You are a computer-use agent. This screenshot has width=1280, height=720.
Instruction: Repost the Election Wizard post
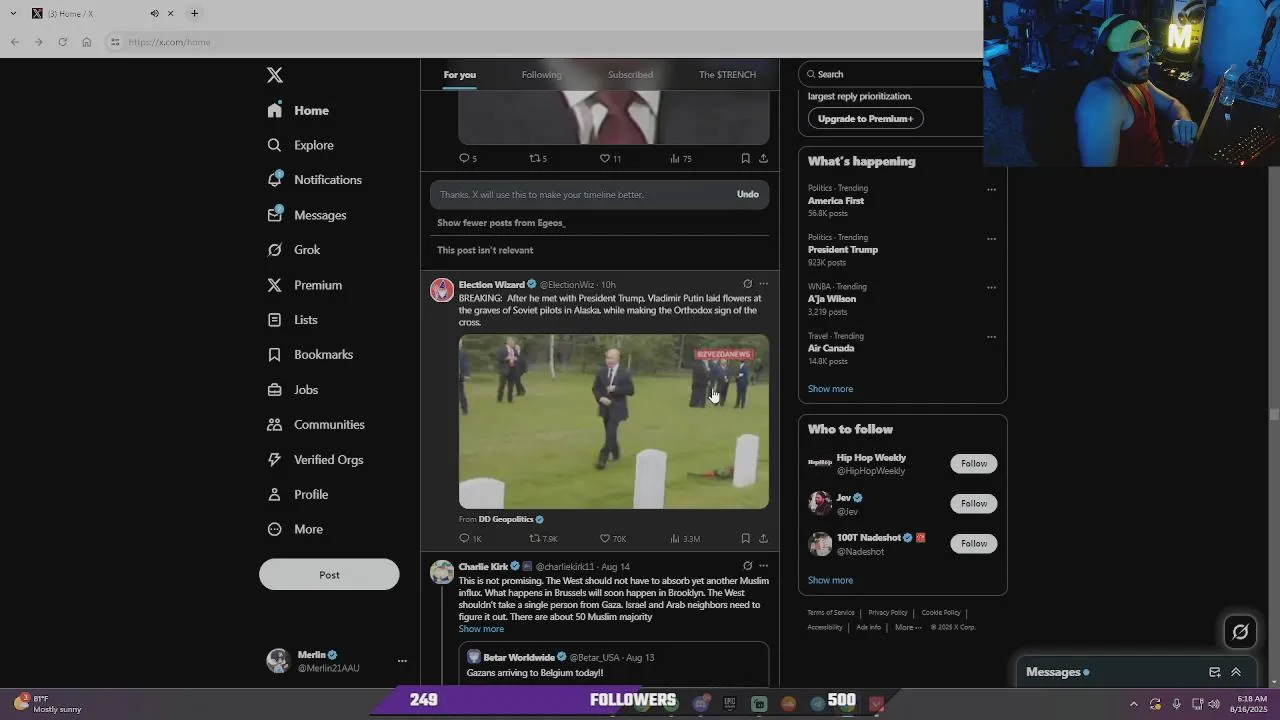pyautogui.click(x=543, y=539)
